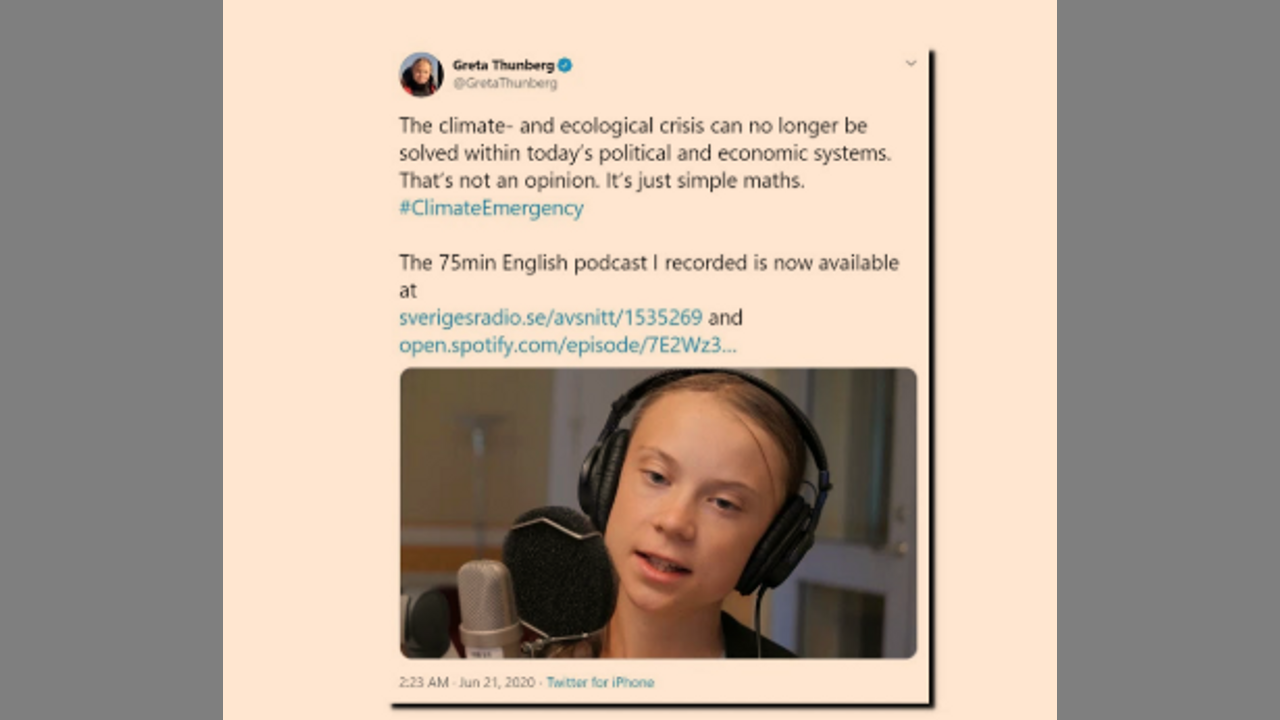View the attached podcast recording photo

[658, 513]
